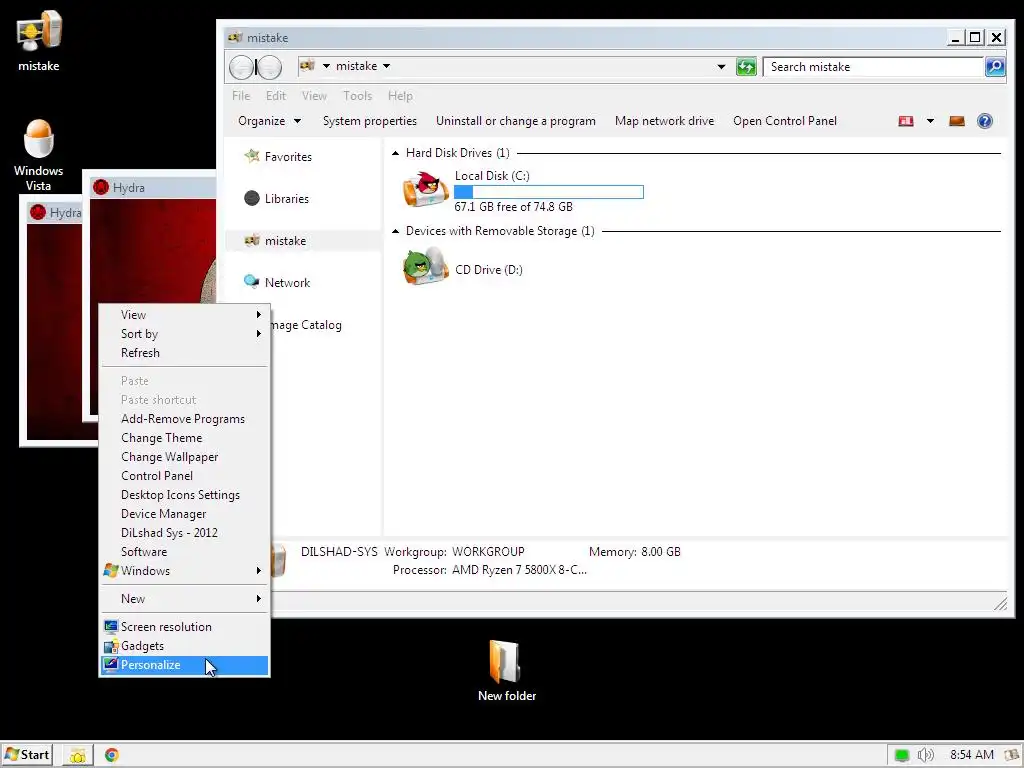This screenshot has height=768, width=1024.
Task: Click the taskbar clock 8:54 AM
Action: point(972,755)
